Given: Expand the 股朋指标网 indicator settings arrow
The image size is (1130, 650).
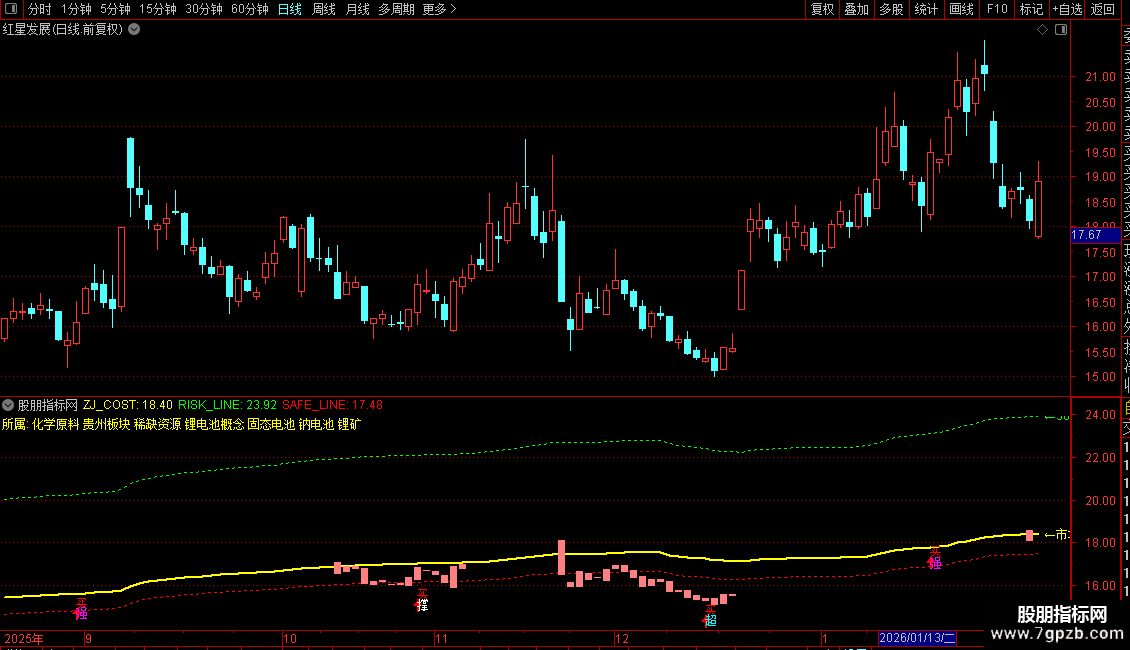Looking at the screenshot, I should (x=8, y=405).
